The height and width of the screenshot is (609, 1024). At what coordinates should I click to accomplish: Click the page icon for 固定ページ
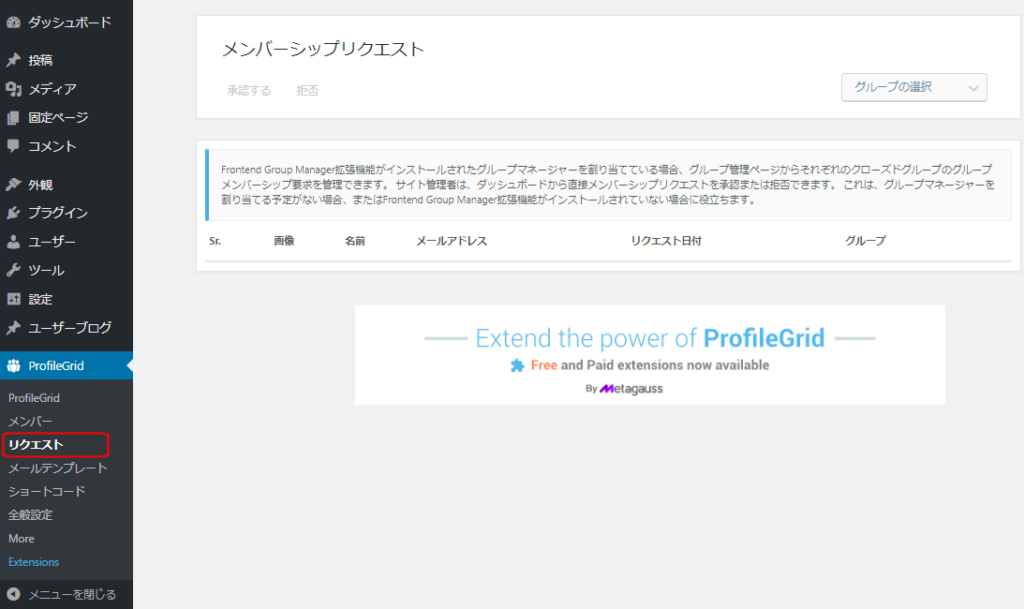(13, 118)
